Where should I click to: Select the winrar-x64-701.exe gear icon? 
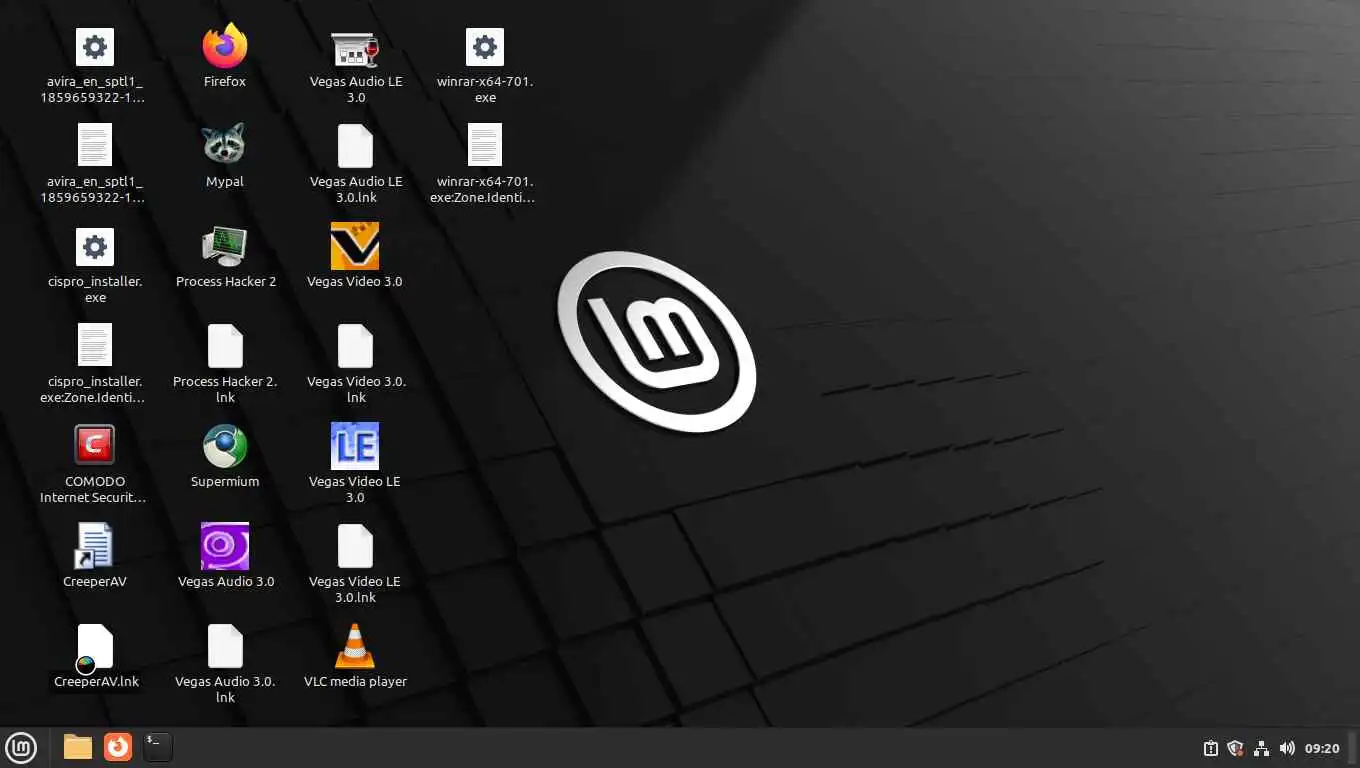pos(485,47)
